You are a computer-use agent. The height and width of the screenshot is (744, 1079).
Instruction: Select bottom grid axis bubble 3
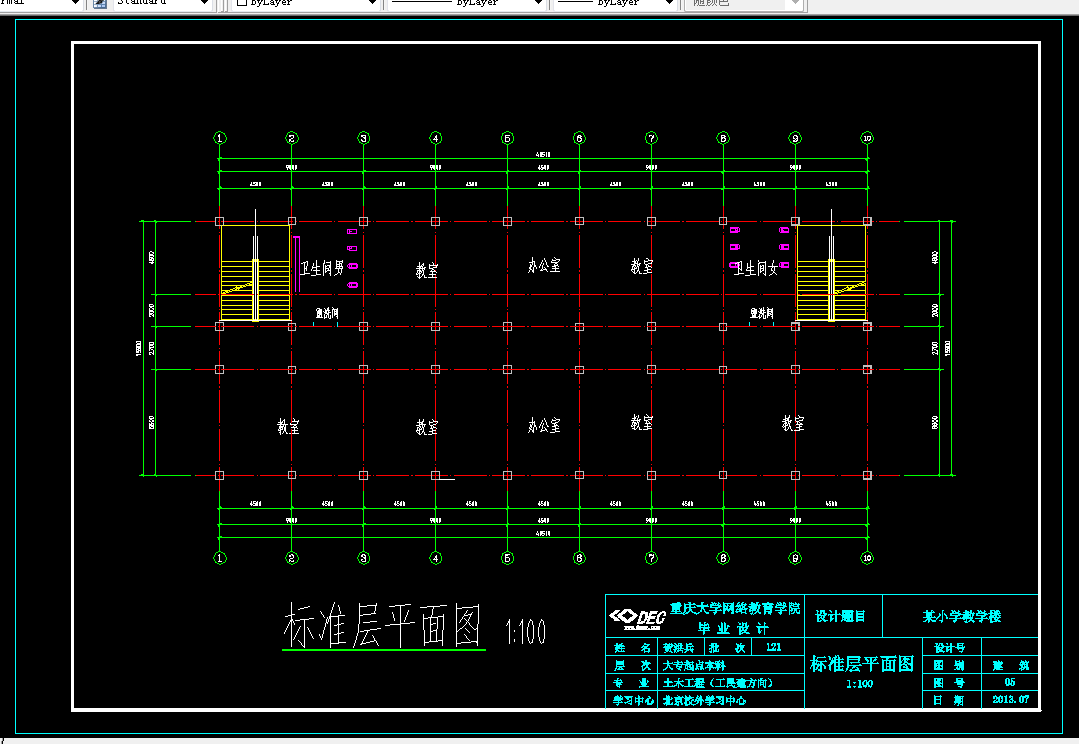click(x=363, y=558)
